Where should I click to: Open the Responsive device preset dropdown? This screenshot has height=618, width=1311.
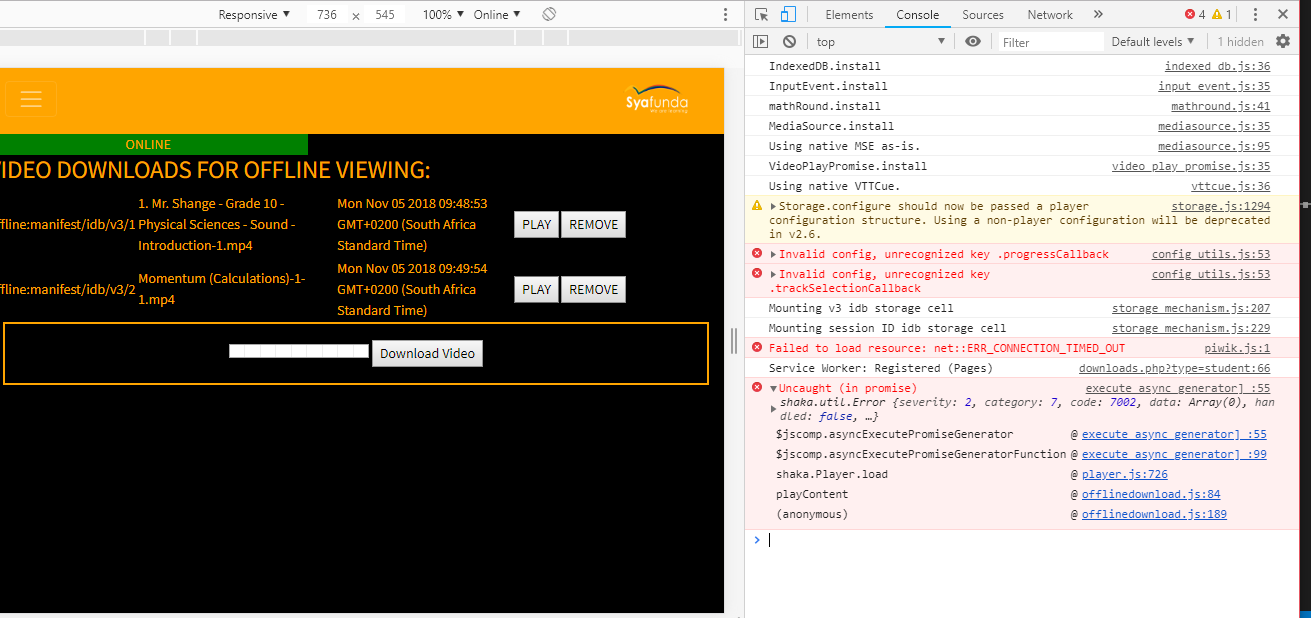point(252,14)
